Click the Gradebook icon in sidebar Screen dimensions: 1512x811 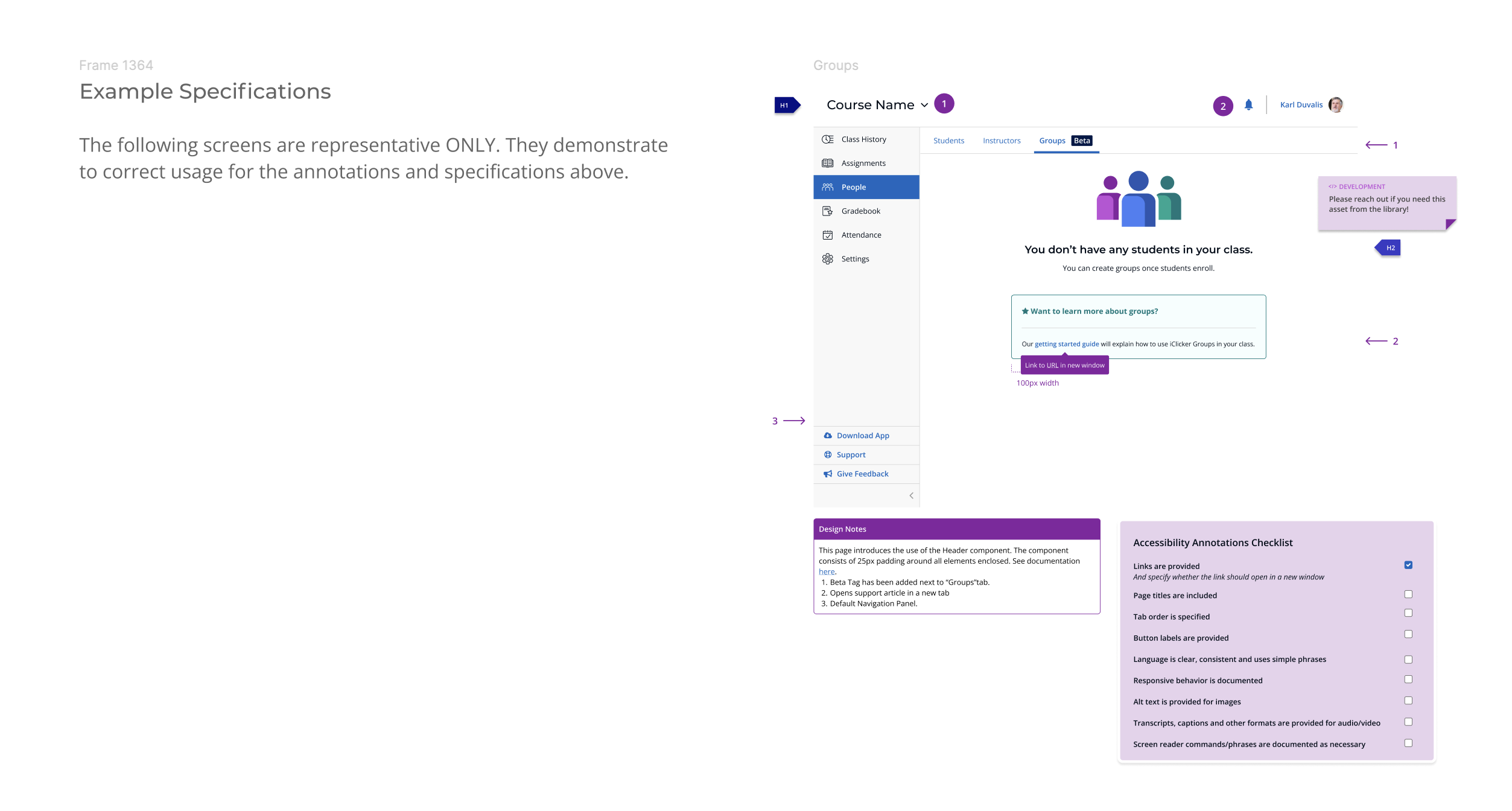pyautogui.click(x=827, y=211)
